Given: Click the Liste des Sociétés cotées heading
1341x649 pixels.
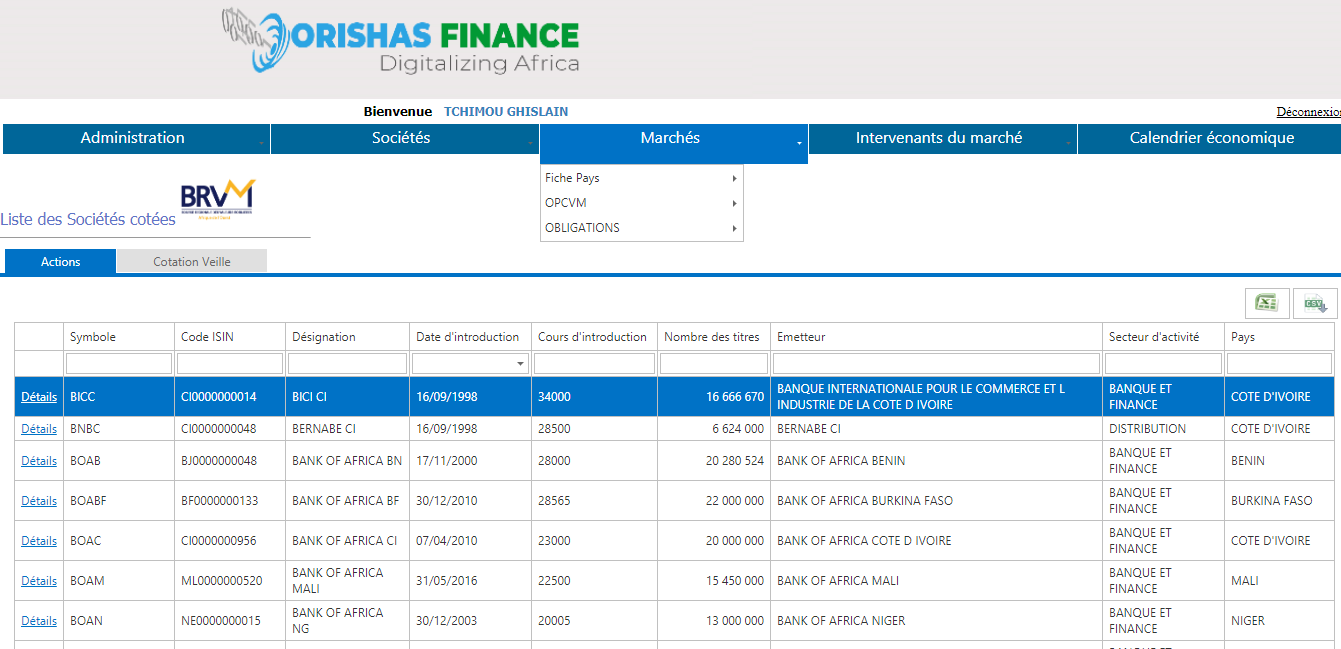Looking at the screenshot, I should click(x=88, y=220).
